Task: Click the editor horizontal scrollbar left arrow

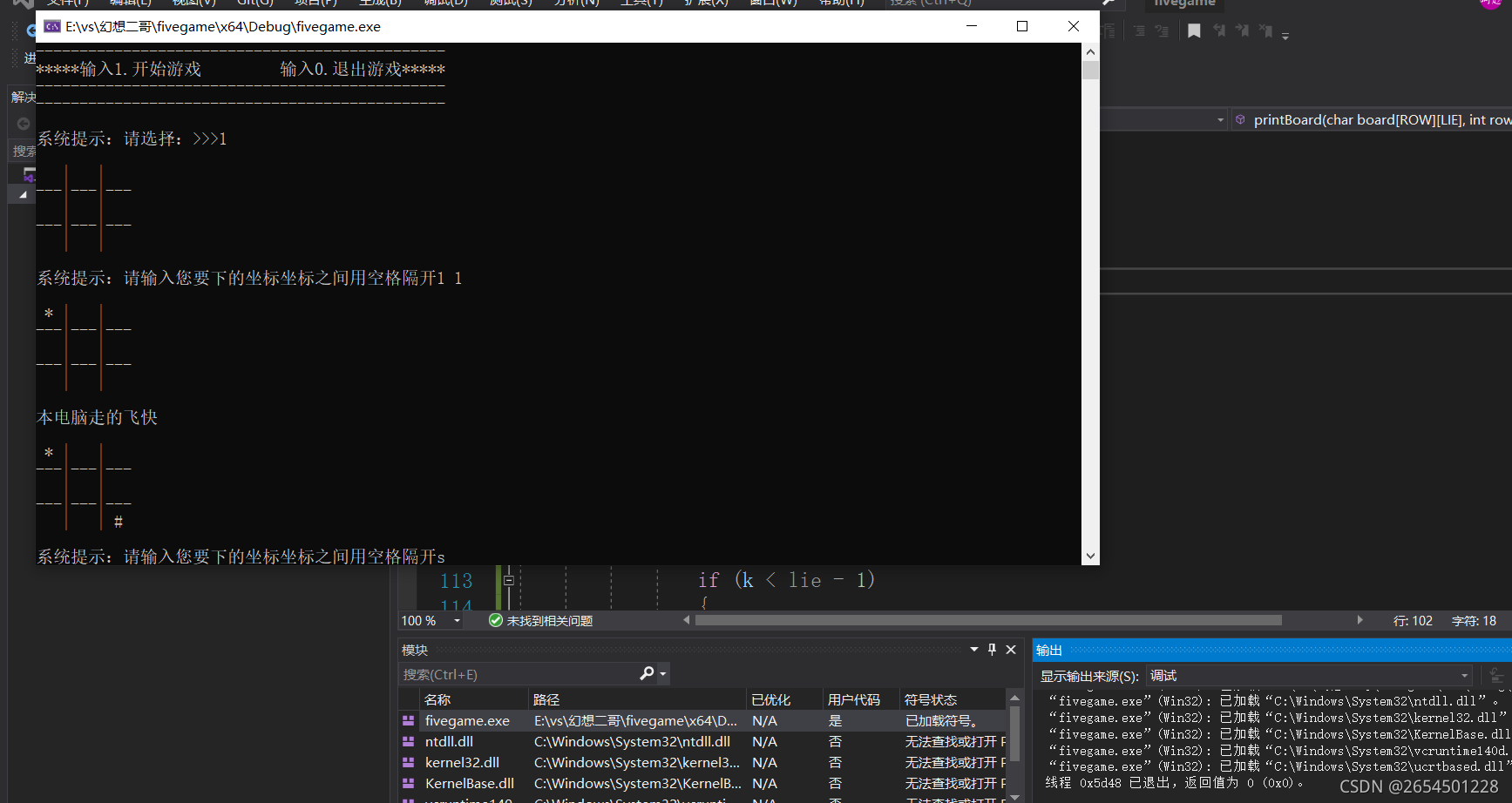Action: pyautogui.click(x=687, y=620)
